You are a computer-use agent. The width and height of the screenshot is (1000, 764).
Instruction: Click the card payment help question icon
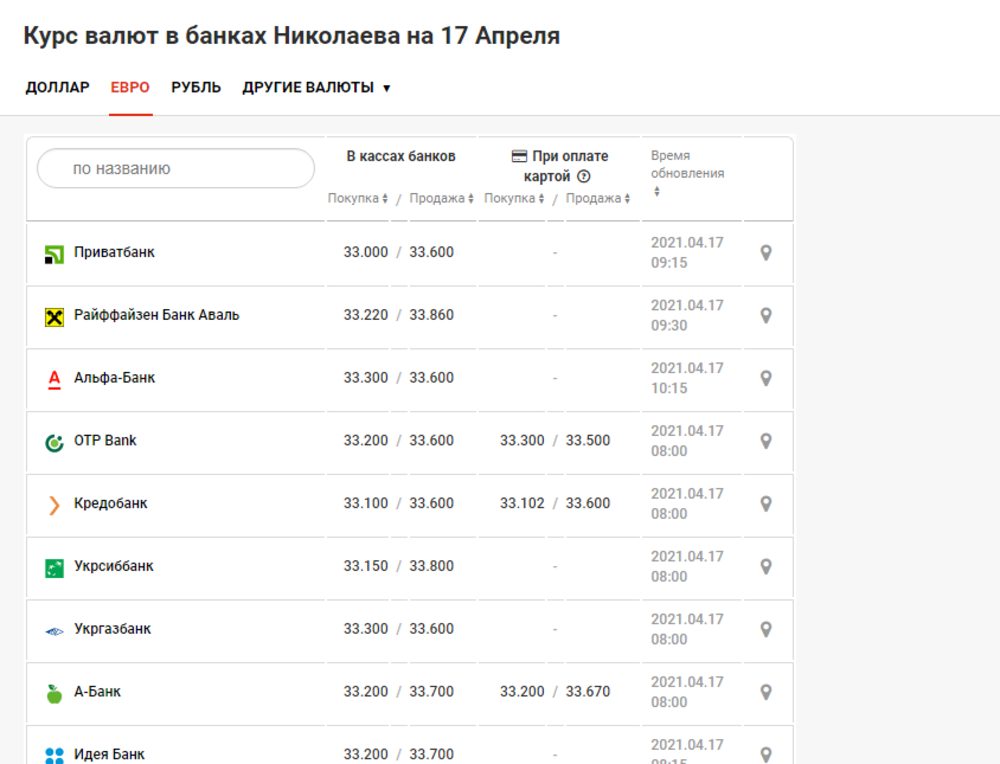pyautogui.click(x=584, y=176)
